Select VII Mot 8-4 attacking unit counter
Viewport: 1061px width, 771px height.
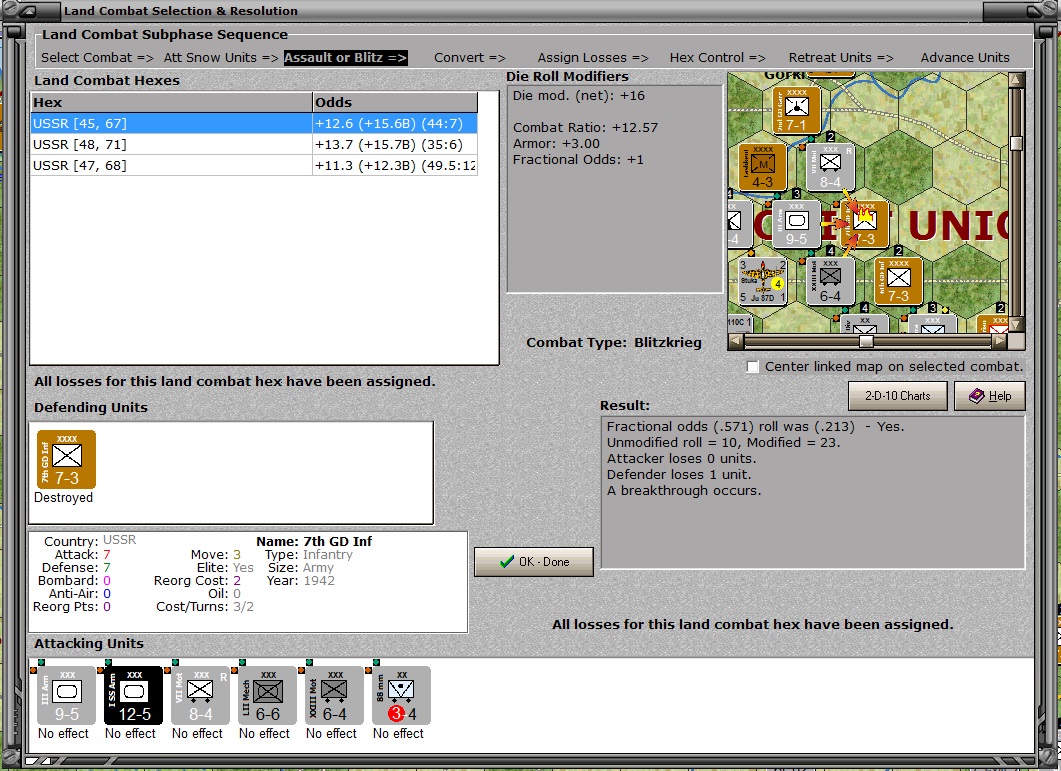(200, 696)
